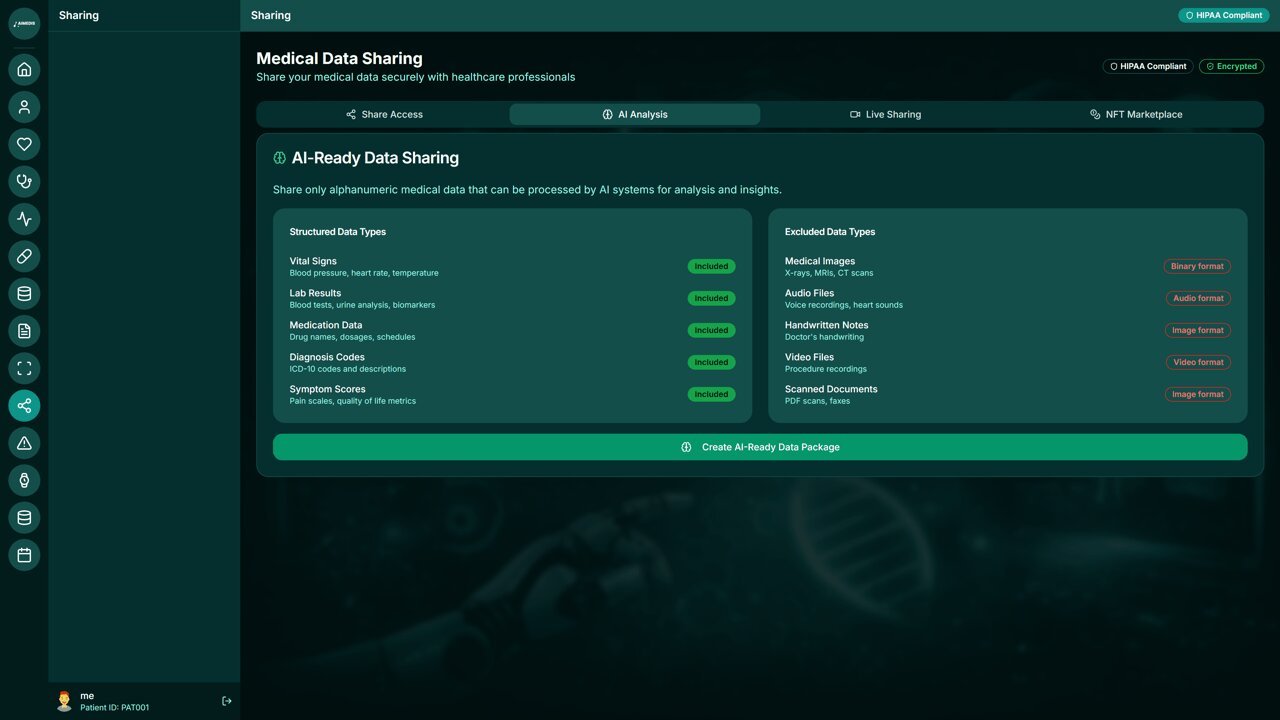This screenshot has width=1280, height=720.
Task: Select the 'Diagnosis Codes' row label
Action: click(327, 357)
